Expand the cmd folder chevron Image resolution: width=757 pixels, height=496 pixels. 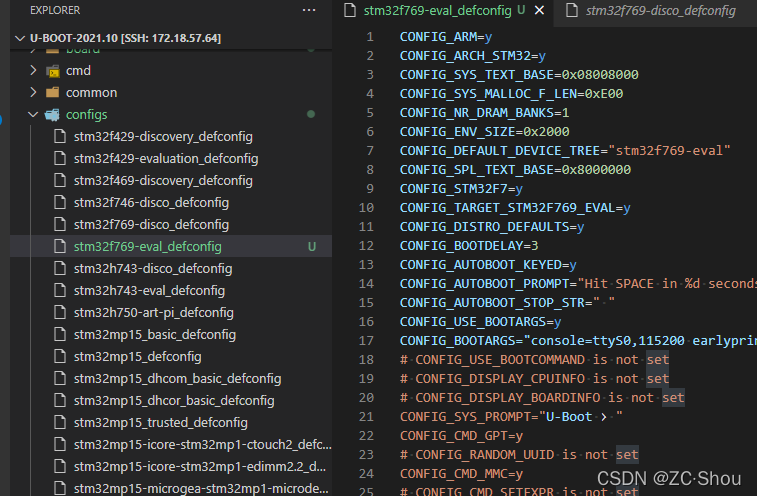tap(33, 71)
